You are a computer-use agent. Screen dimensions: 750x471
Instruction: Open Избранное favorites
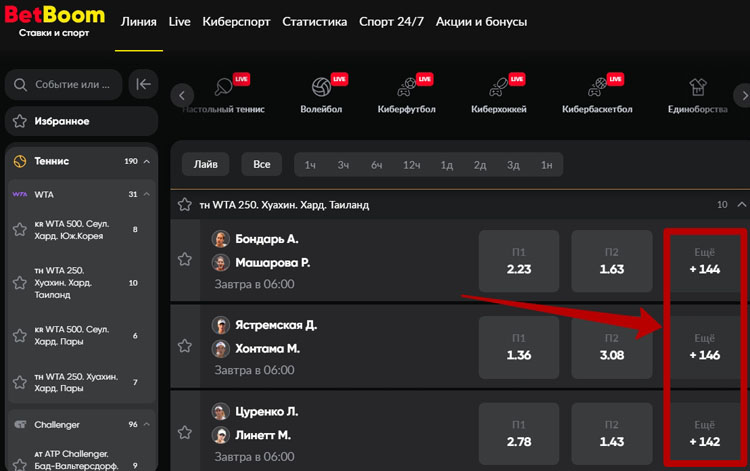(x=81, y=121)
